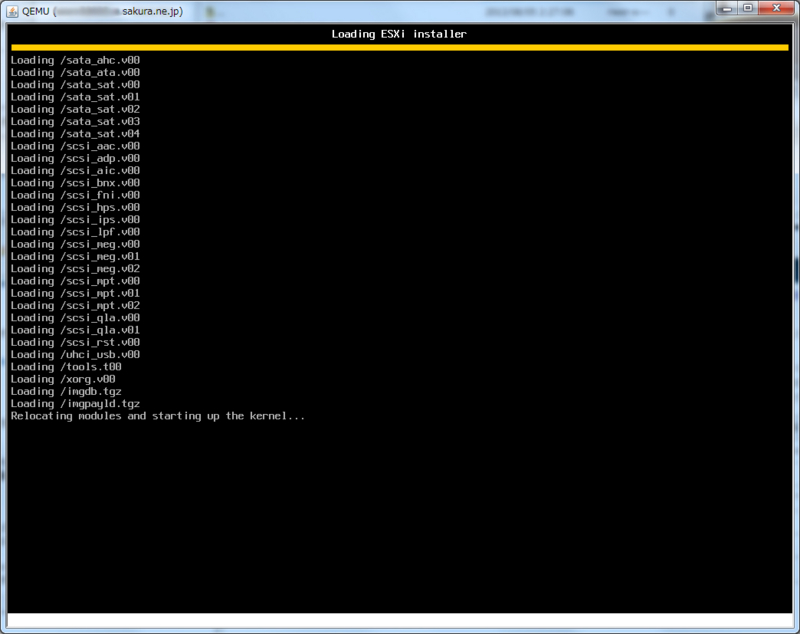Click line 'Loading /scsi_qla.v00'
This screenshot has width=800, height=634.
click(x=75, y=317)
